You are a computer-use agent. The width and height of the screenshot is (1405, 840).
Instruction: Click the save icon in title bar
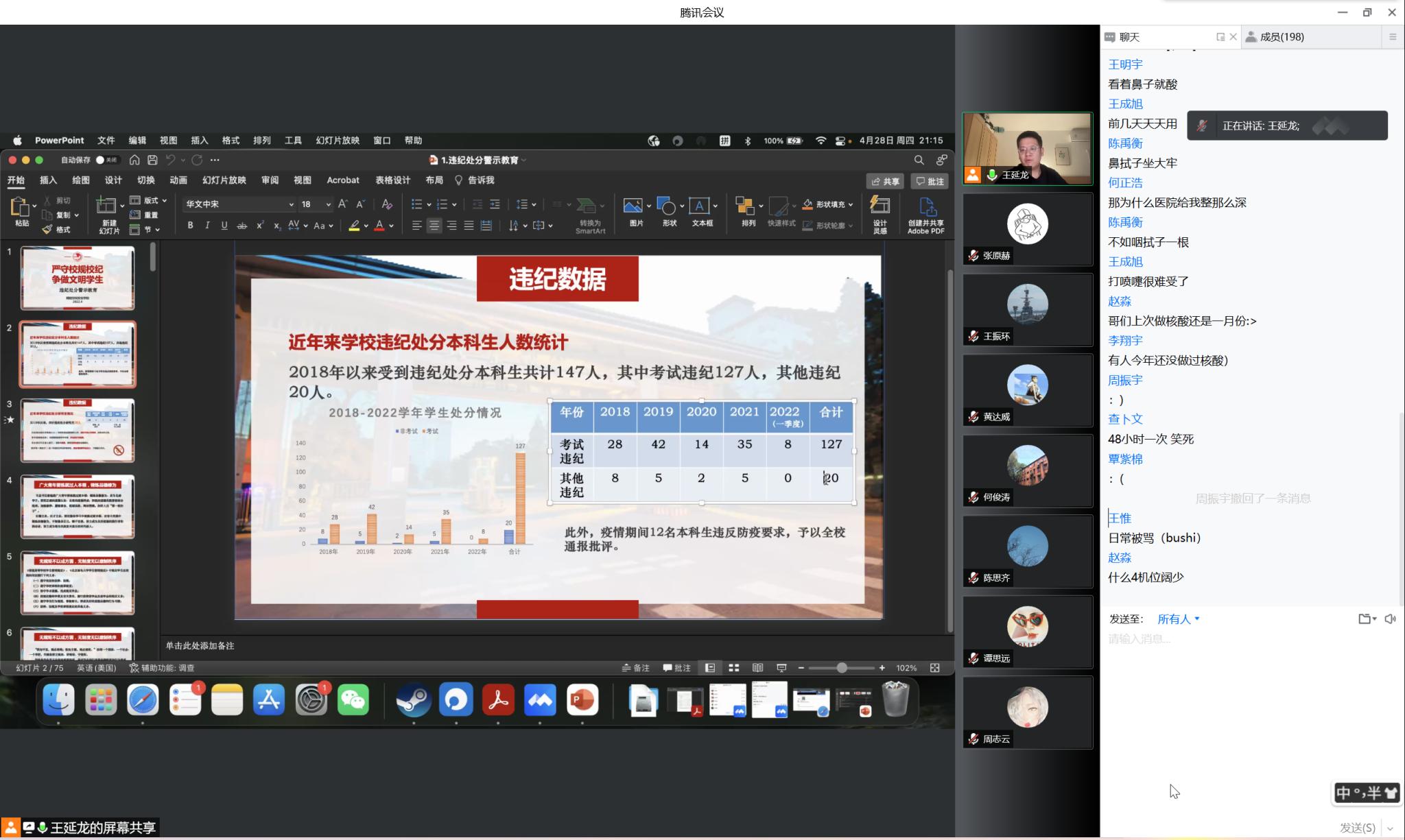[152, 160]
